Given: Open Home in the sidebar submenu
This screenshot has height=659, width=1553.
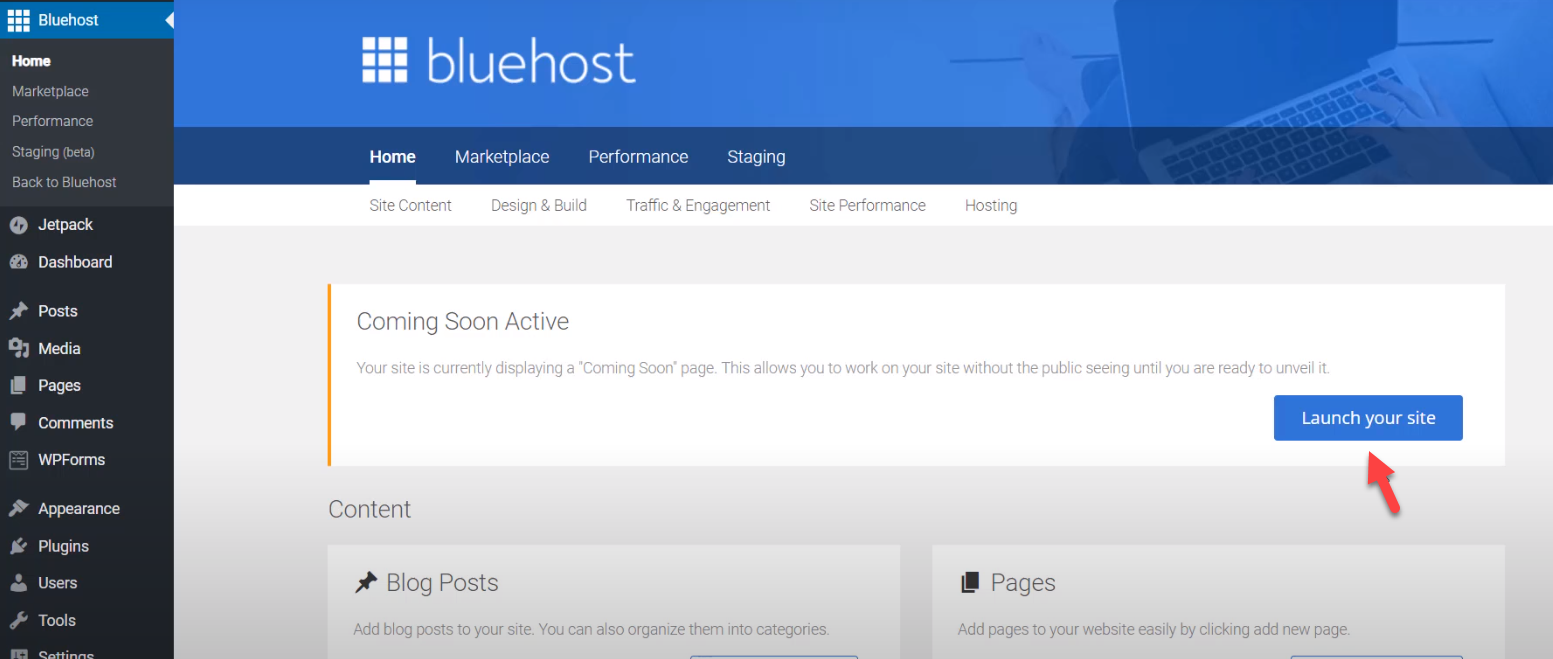Looking at the screenshot, I should click(31, 61).
